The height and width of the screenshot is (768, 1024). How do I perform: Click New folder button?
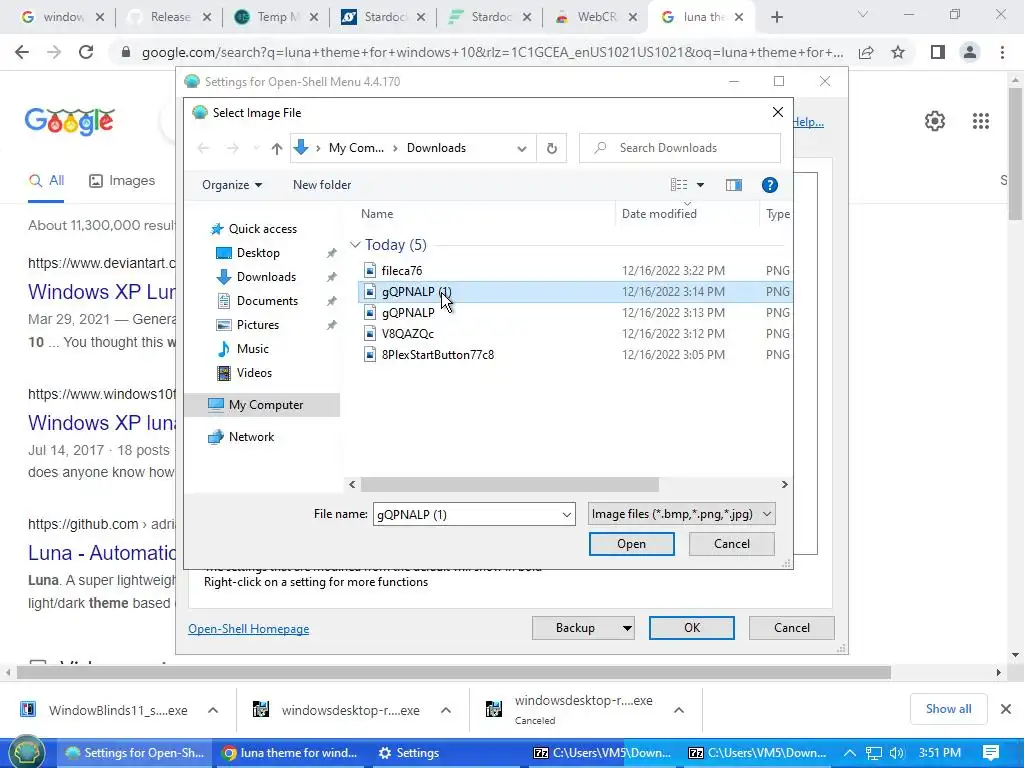point(322,185)
